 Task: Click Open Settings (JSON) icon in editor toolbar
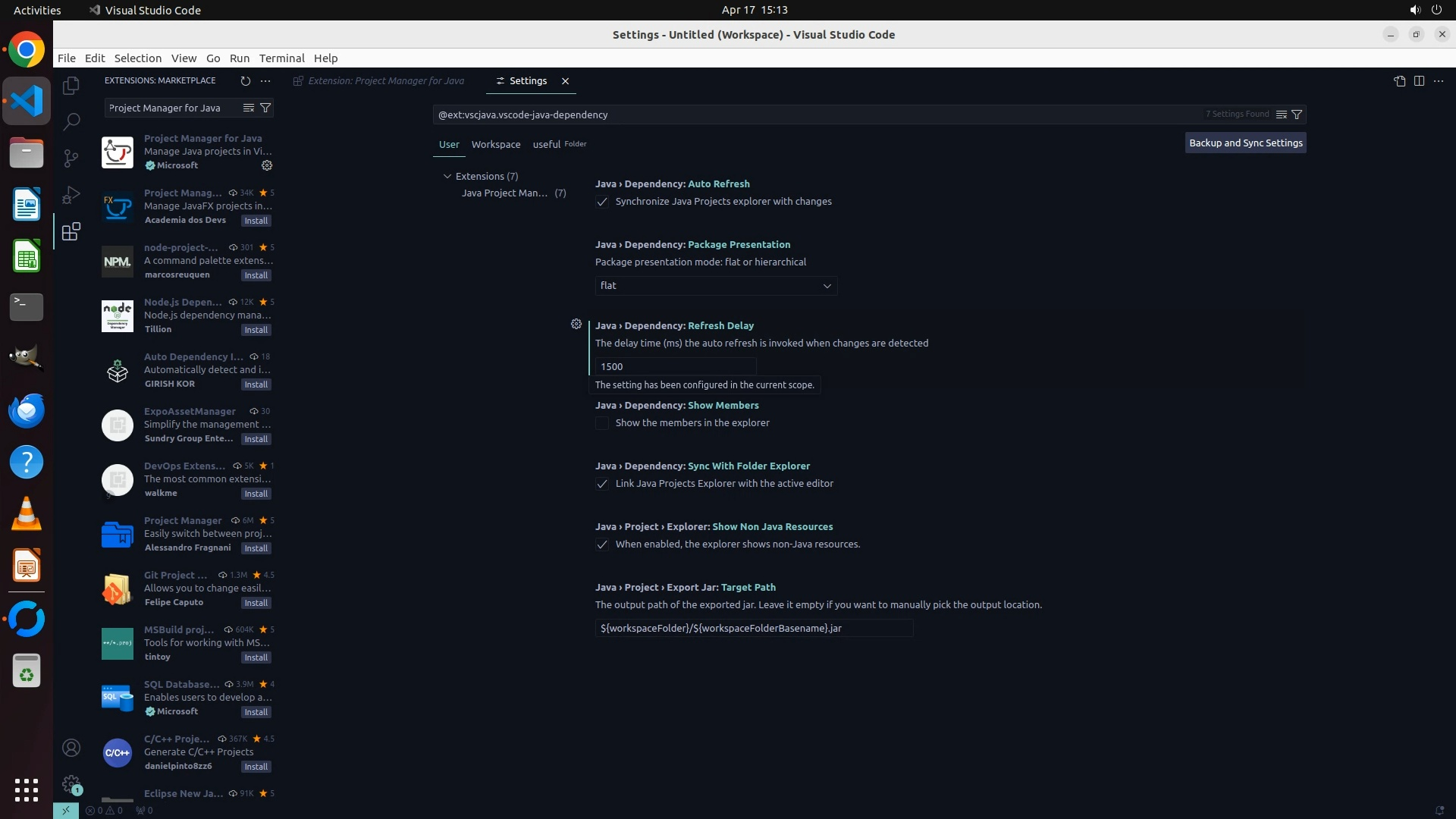click(x=1399, y=81)
